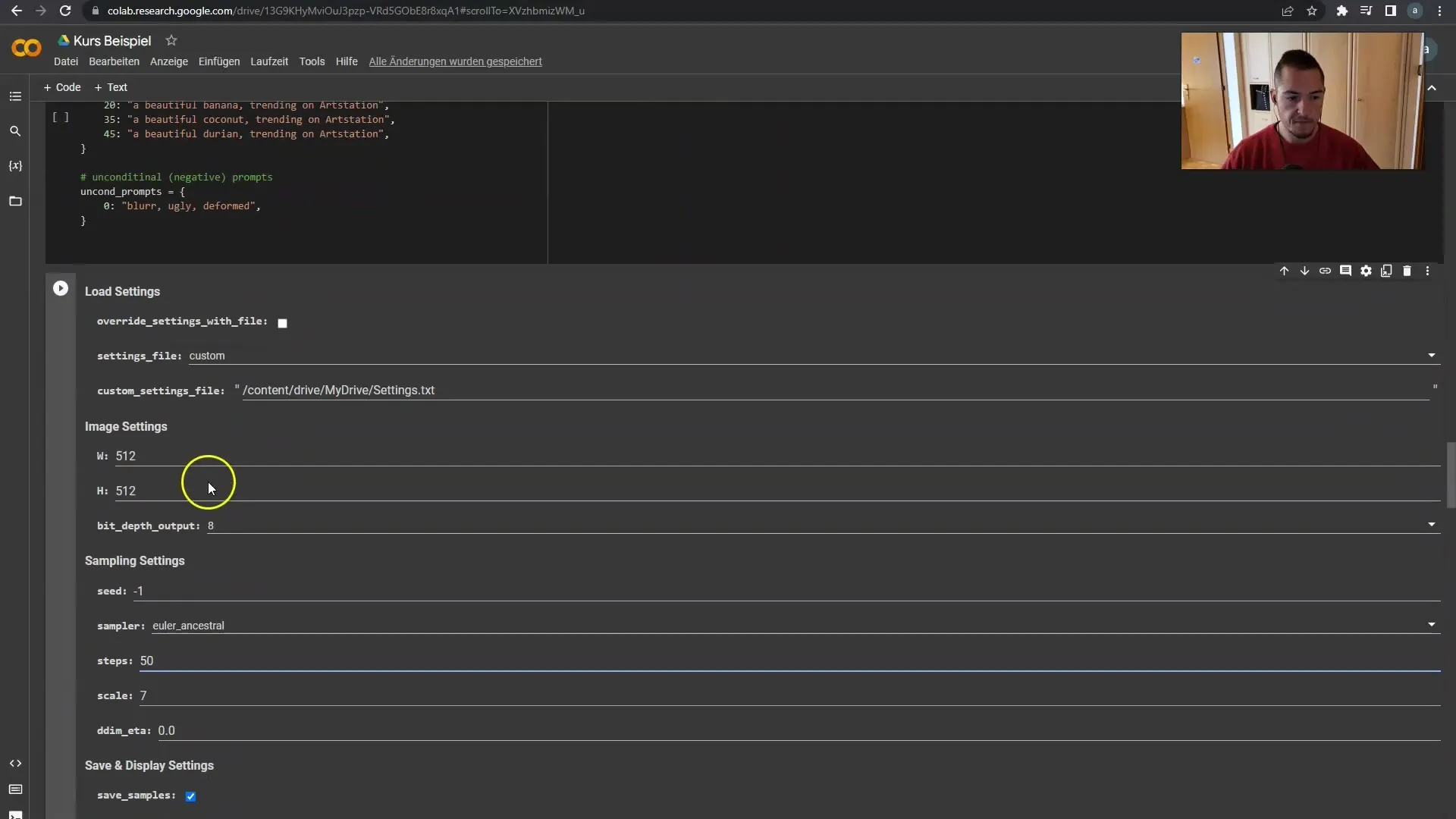Open settings_file dropdown

(814, 356)
